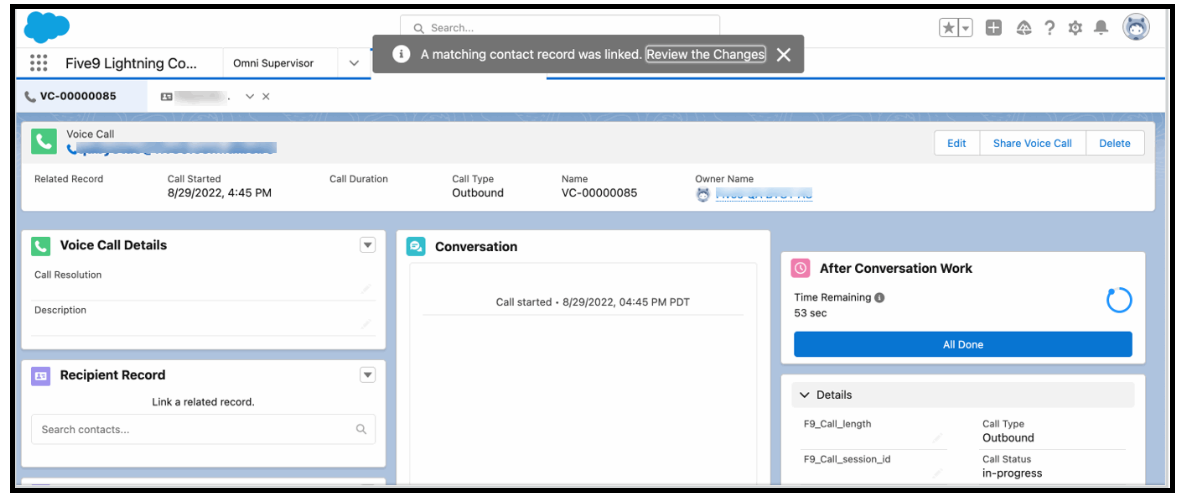The width and height of the screenshot is (1179, 498).
Task: Open the Help question mark icon
Action: [1050, 28]
